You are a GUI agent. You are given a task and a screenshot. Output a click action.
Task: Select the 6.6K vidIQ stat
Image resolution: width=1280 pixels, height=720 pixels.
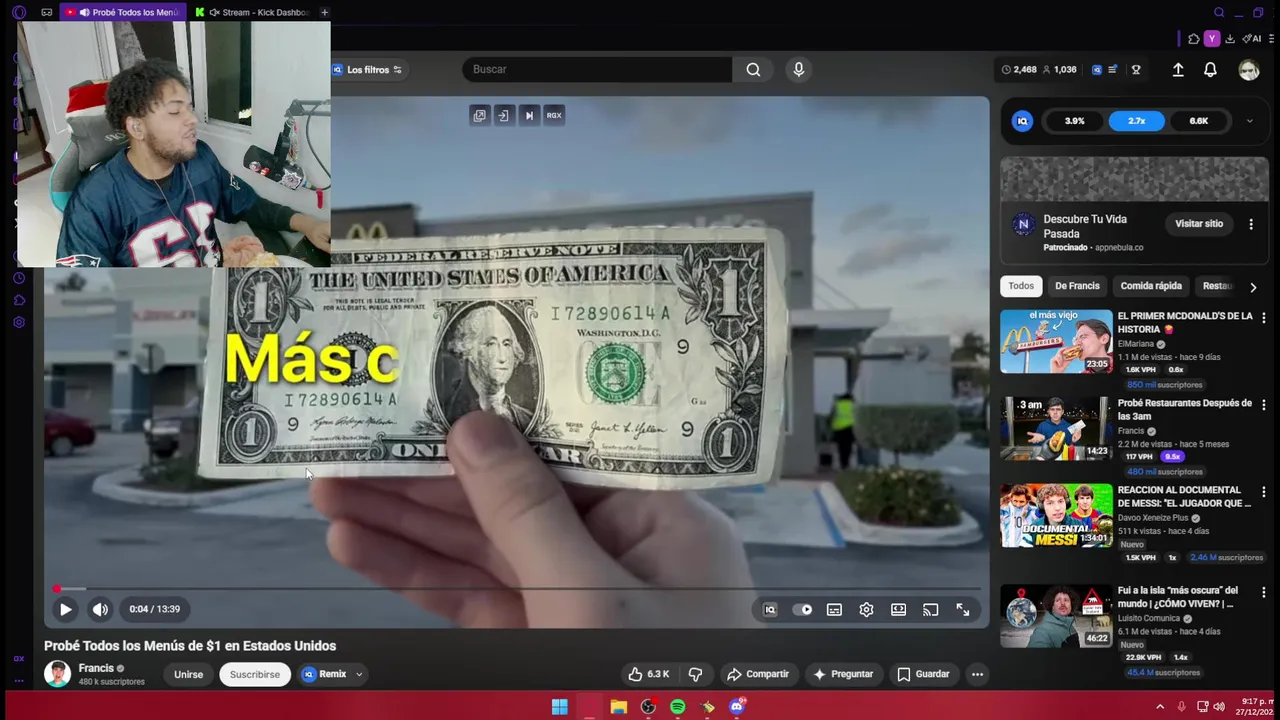[1198, 121]
